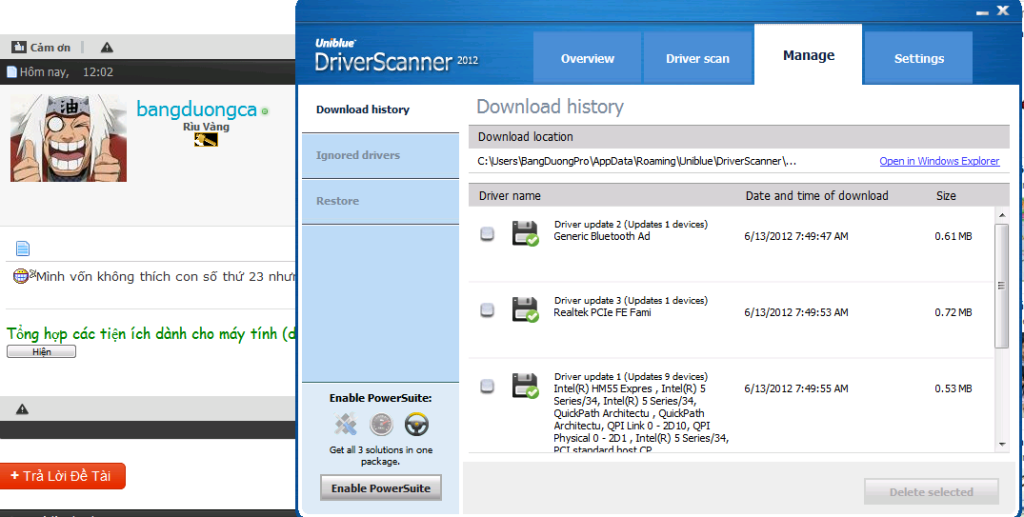
Task: Open the Settings tab
Action: (918, 58)
